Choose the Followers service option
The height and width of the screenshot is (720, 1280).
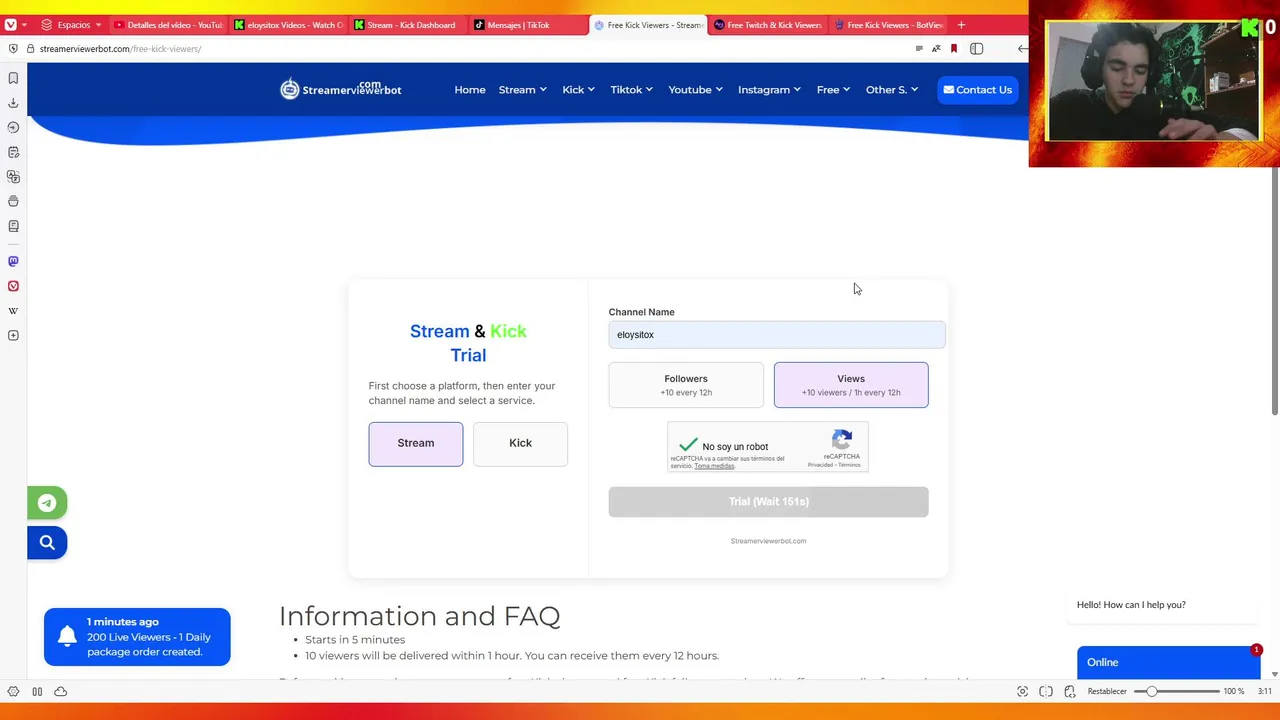686,385
